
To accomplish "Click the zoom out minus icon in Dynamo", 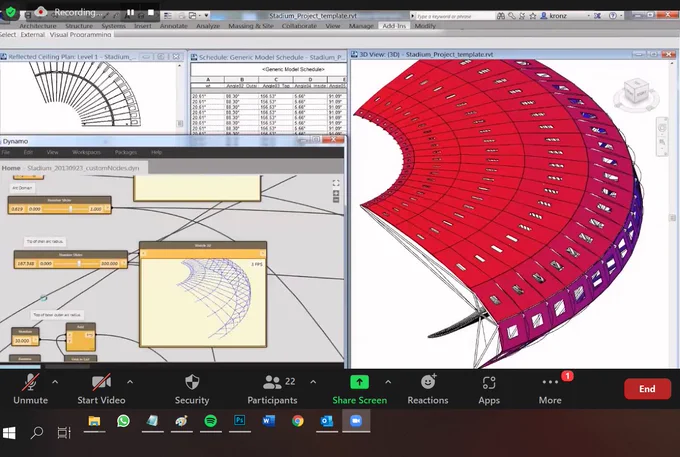I will pos(336,200).
